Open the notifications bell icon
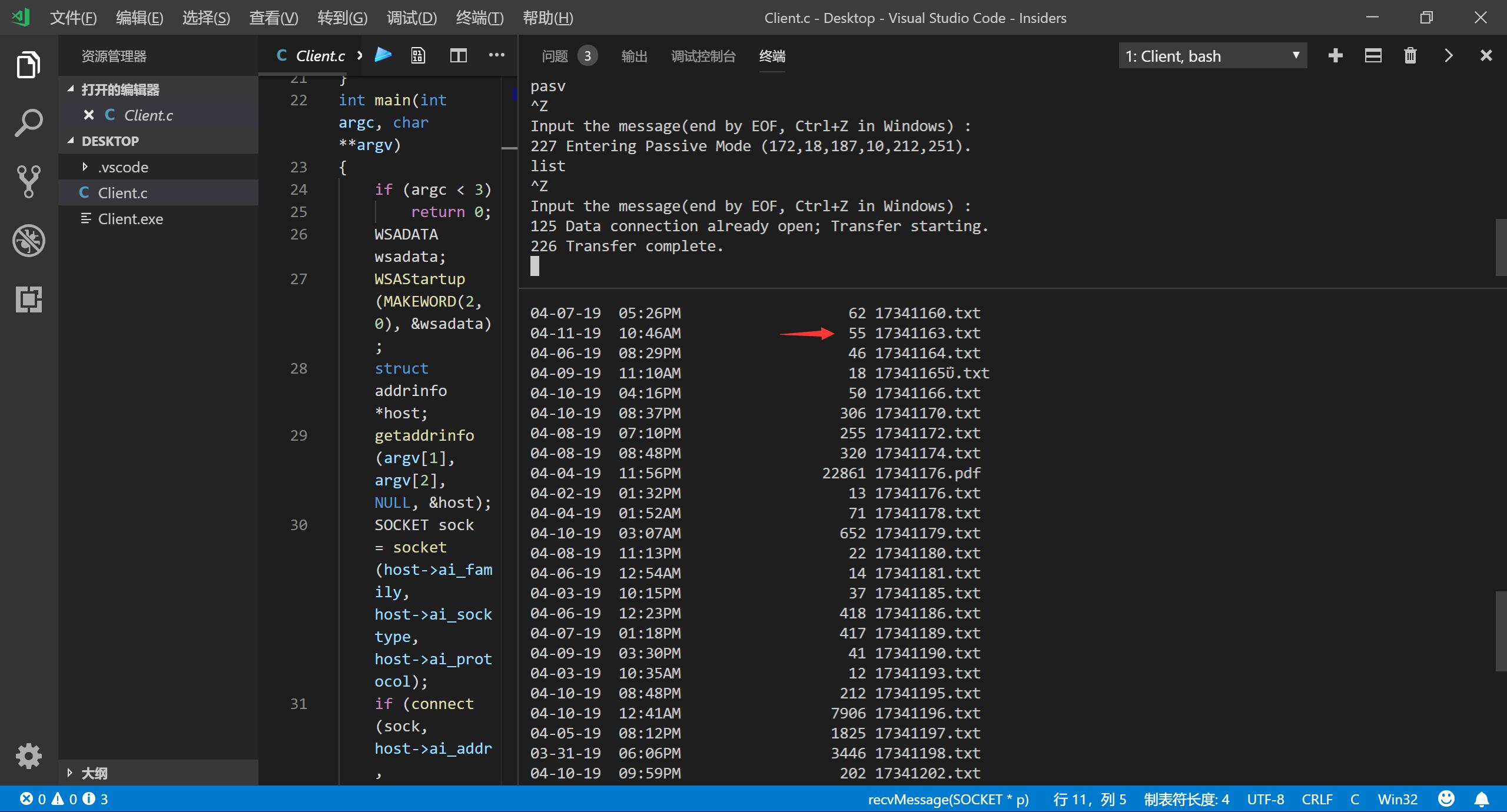This screenshot has height=812, width=1507. [1481, 799]
